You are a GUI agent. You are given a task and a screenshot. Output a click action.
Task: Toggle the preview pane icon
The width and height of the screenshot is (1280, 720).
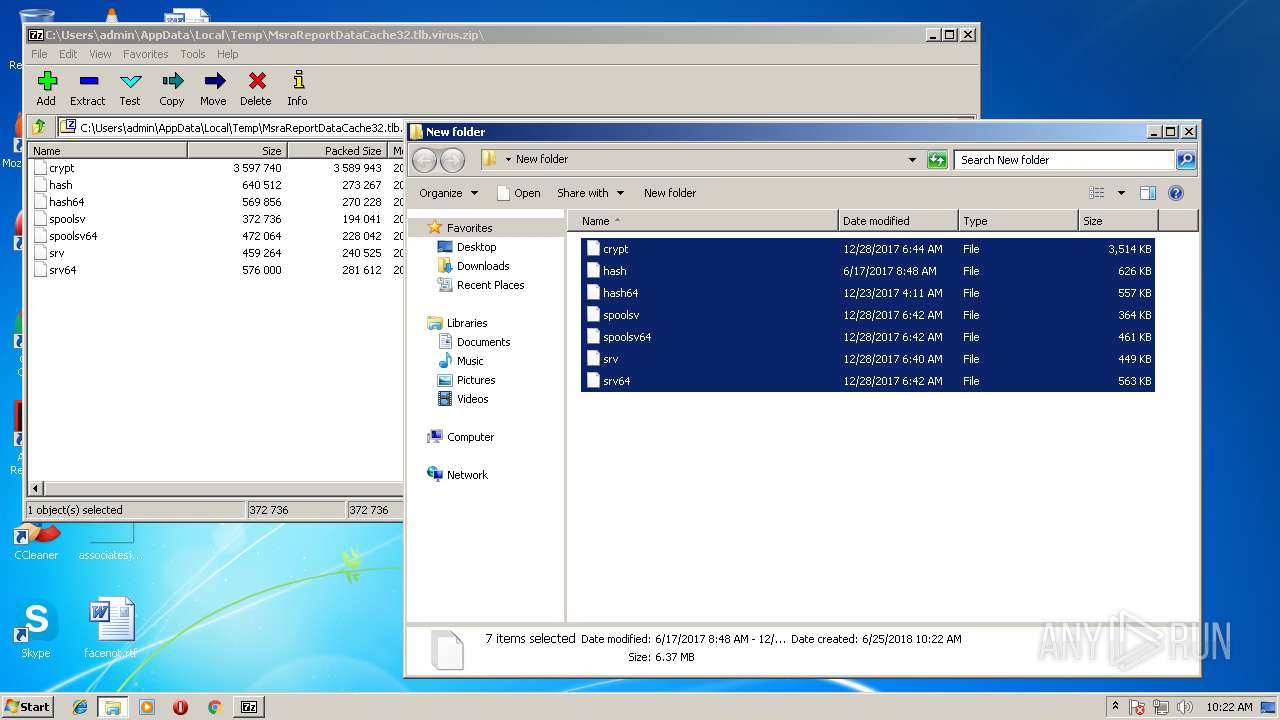coord(1148,193)
